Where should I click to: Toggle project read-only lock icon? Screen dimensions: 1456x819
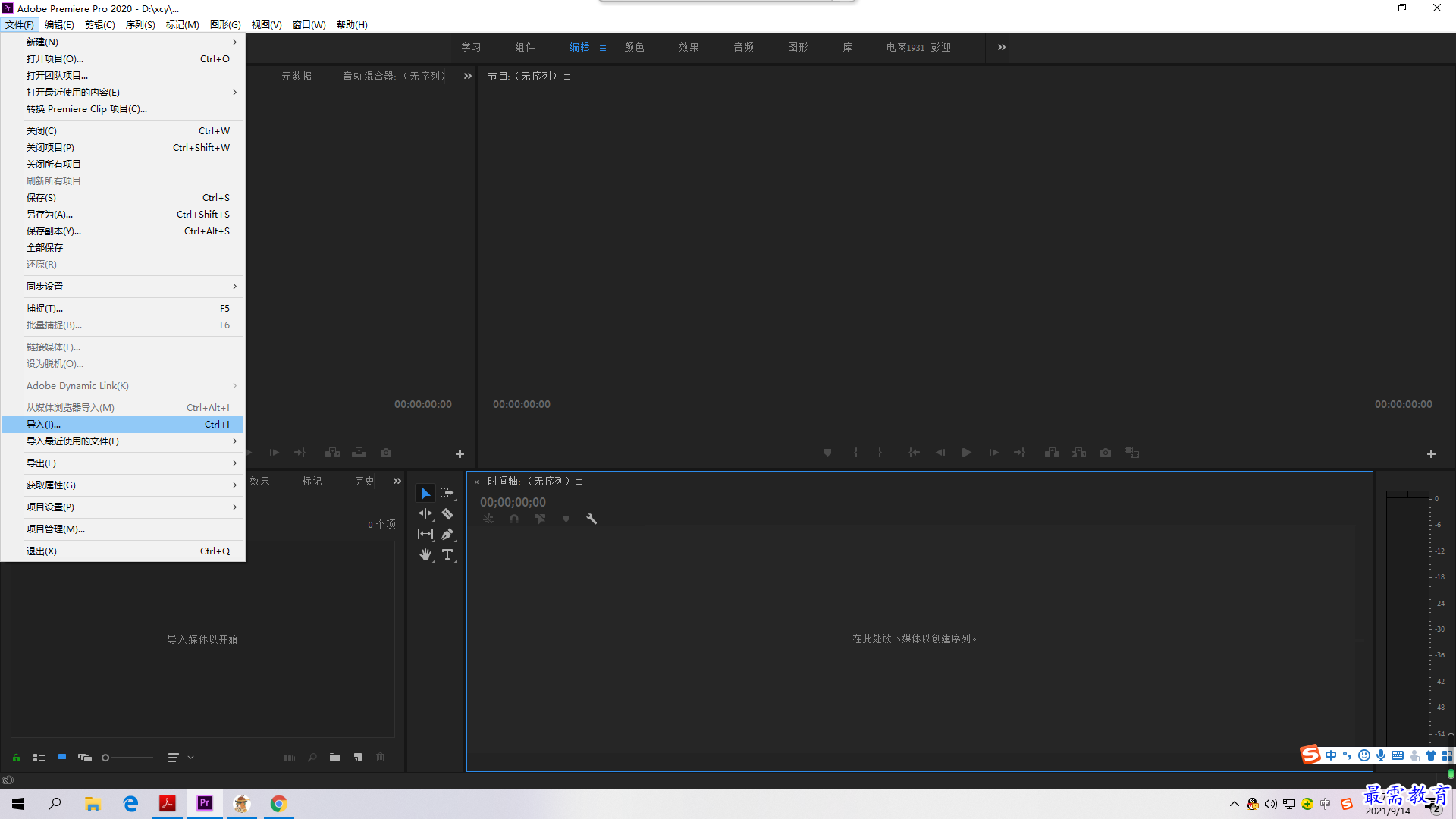16,758
